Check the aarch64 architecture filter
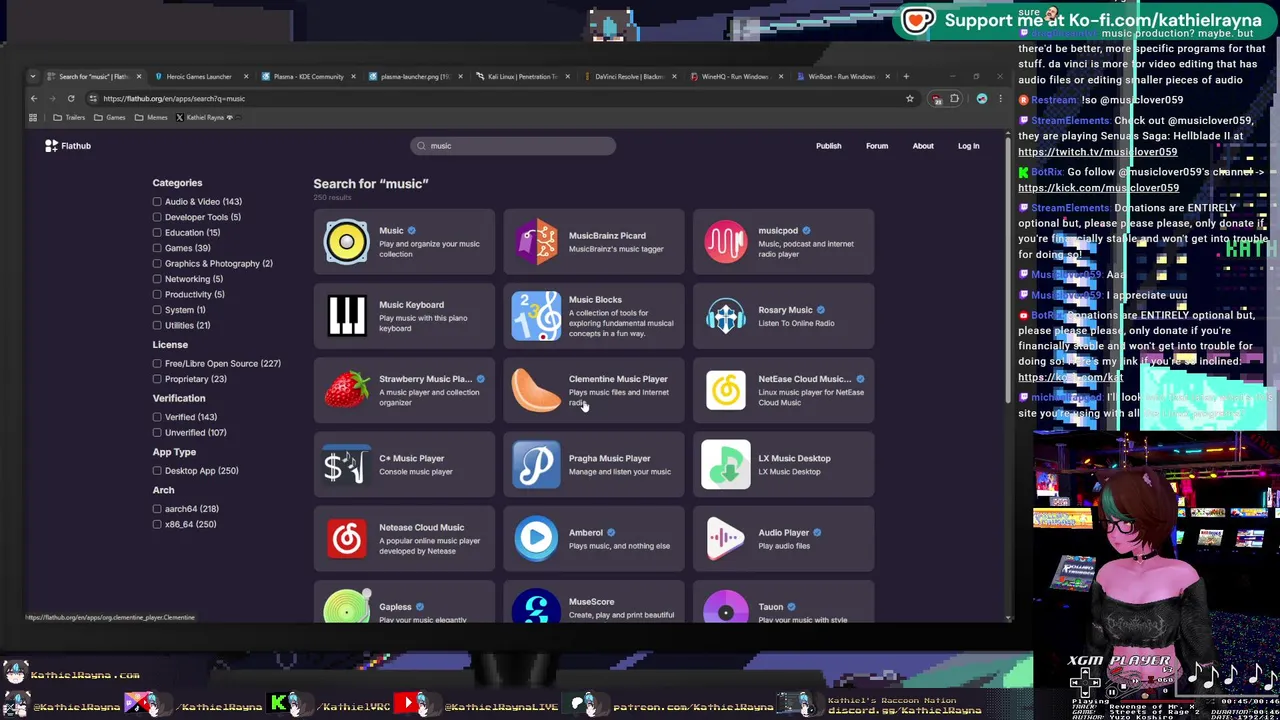 (x=157, y=509)
